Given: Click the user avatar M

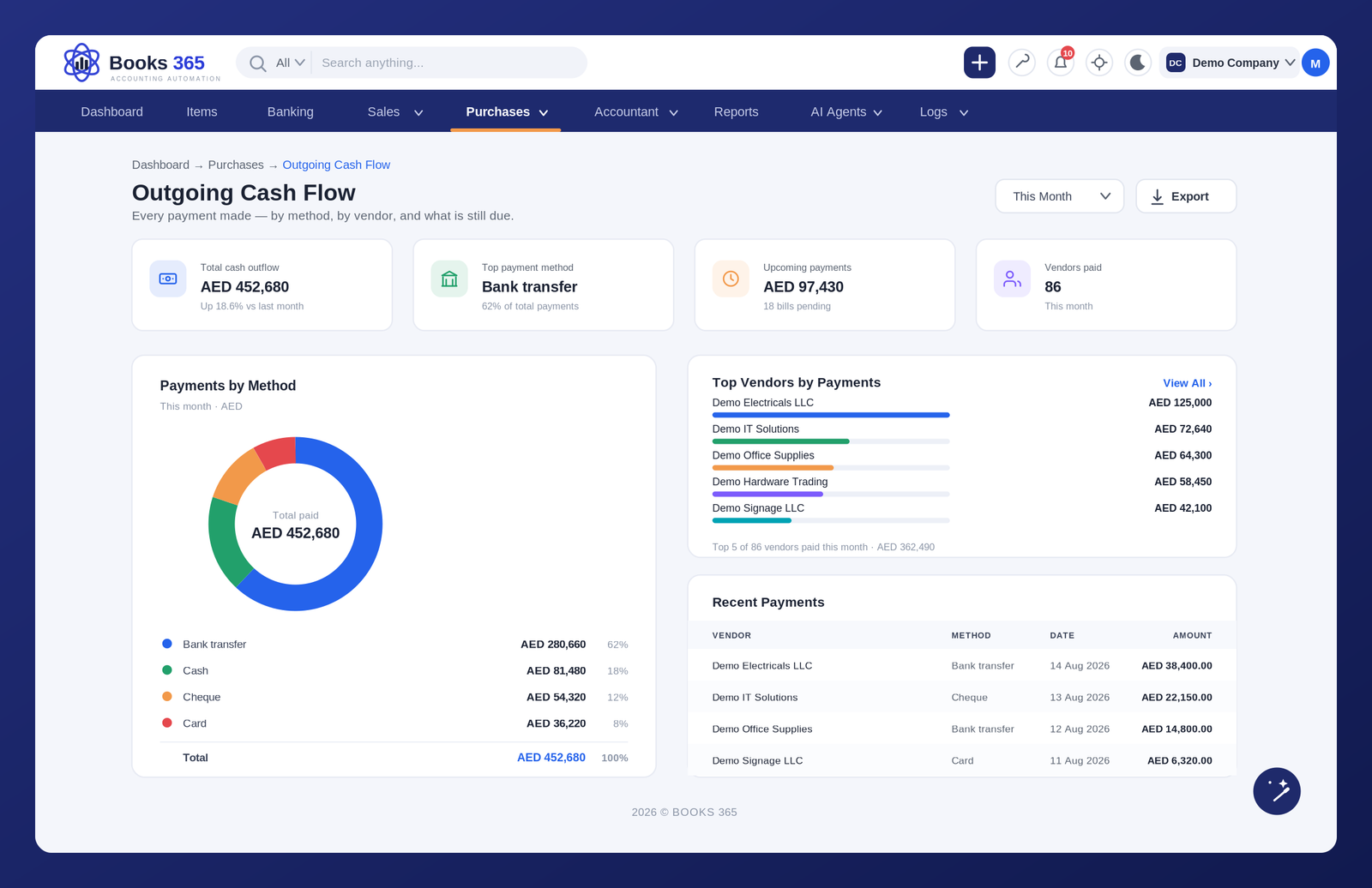Looking at the screenshot, I should pyautogui.click(x=1315, y=63).
